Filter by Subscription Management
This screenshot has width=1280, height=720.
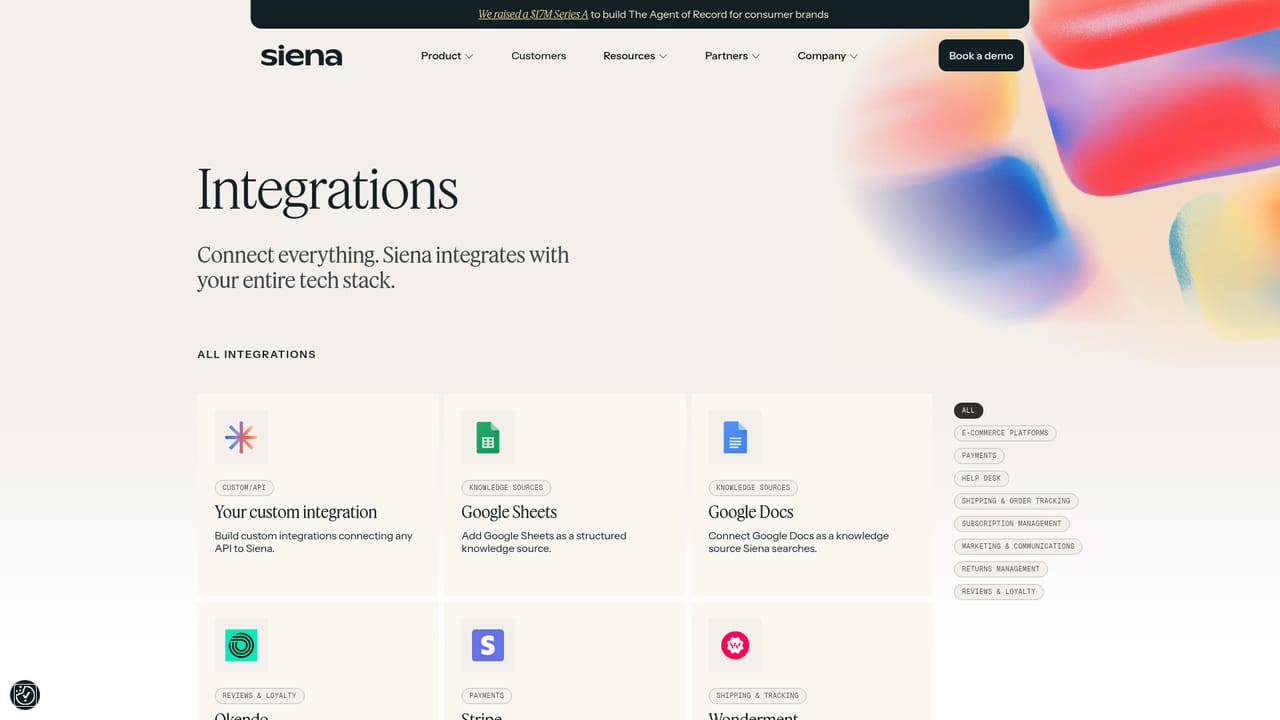[x=1012, y=523]
